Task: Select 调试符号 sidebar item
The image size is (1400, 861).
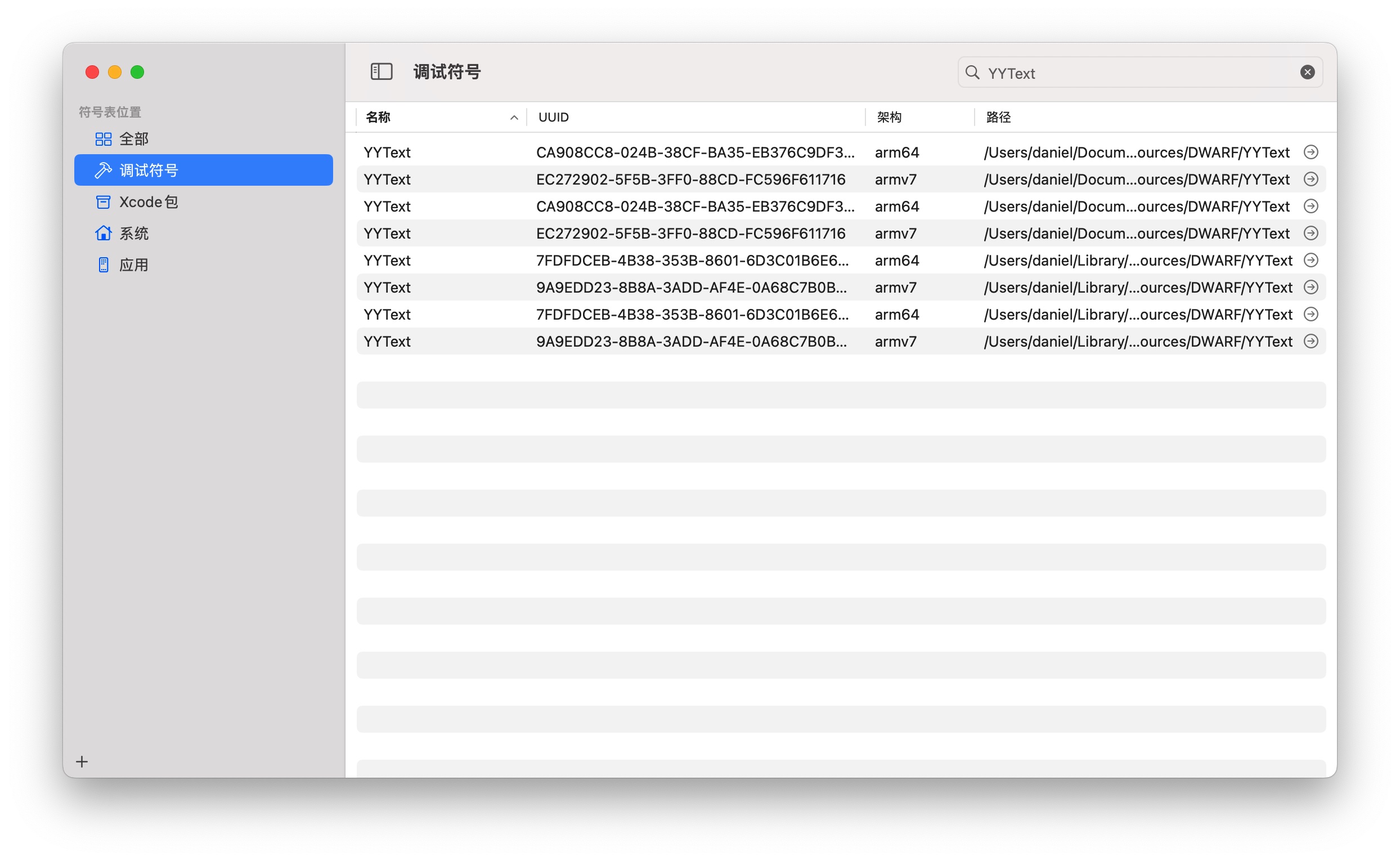Action: click(148, 171)
